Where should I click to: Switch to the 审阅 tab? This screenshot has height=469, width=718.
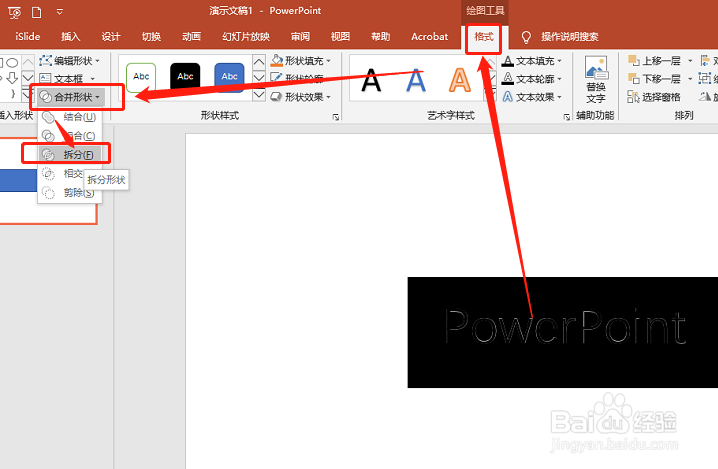[300, 37]
